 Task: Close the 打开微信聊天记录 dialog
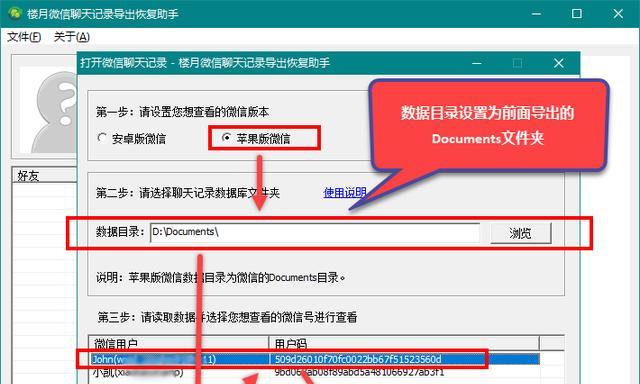click(559, 63)
